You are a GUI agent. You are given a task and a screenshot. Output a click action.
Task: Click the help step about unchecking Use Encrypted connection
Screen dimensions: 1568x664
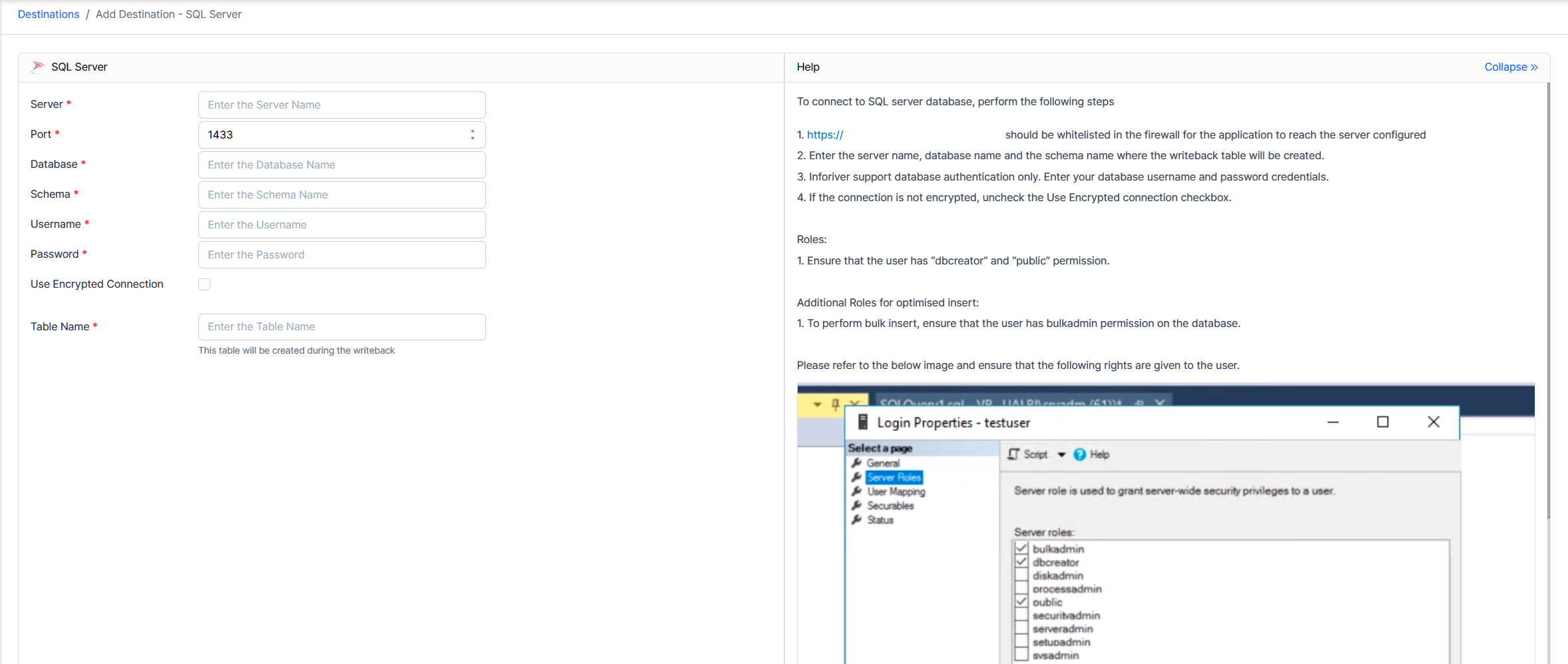(x=1014, y=197)
